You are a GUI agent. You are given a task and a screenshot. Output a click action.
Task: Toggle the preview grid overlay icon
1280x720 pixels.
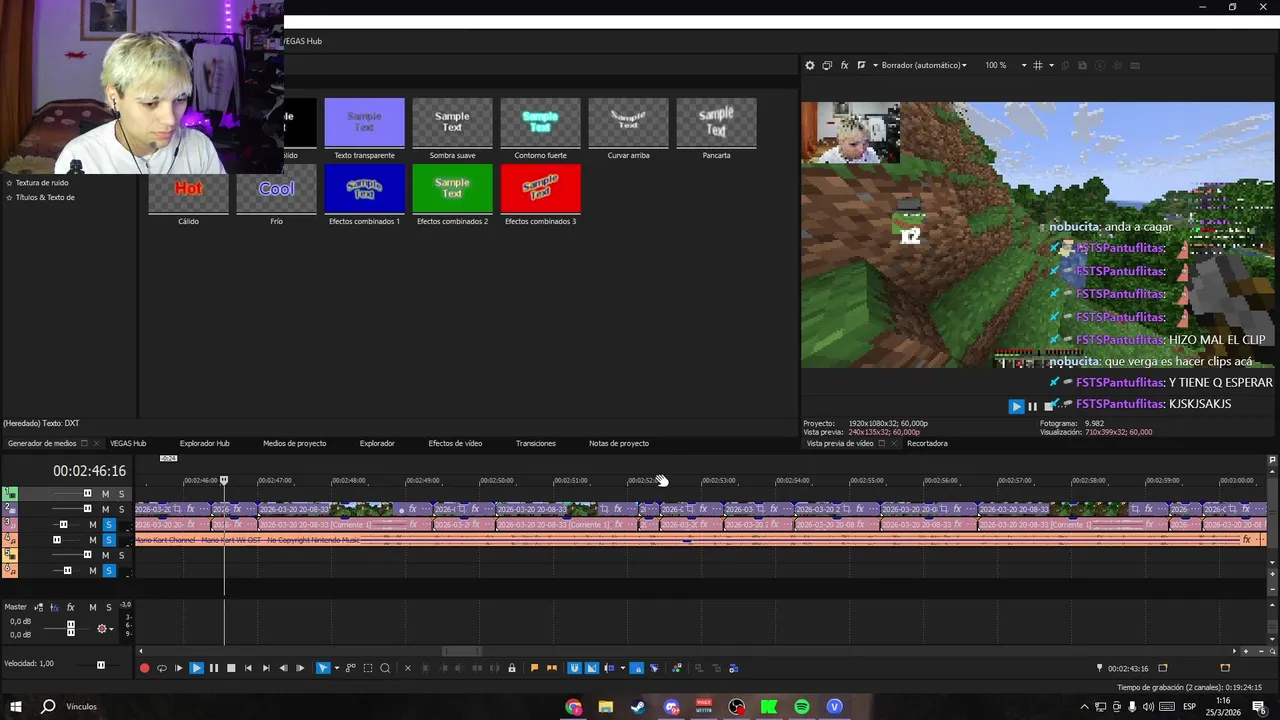(x=1038, y=65)
